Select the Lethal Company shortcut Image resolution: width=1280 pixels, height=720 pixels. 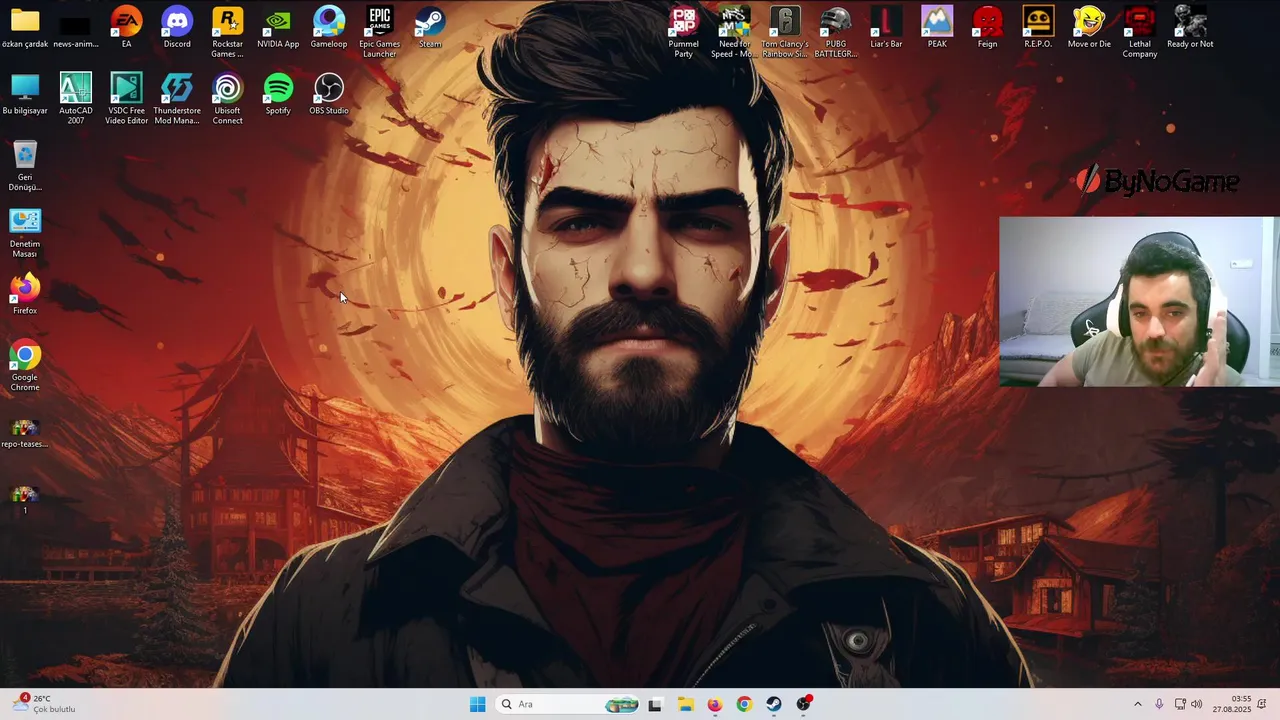1139,32
